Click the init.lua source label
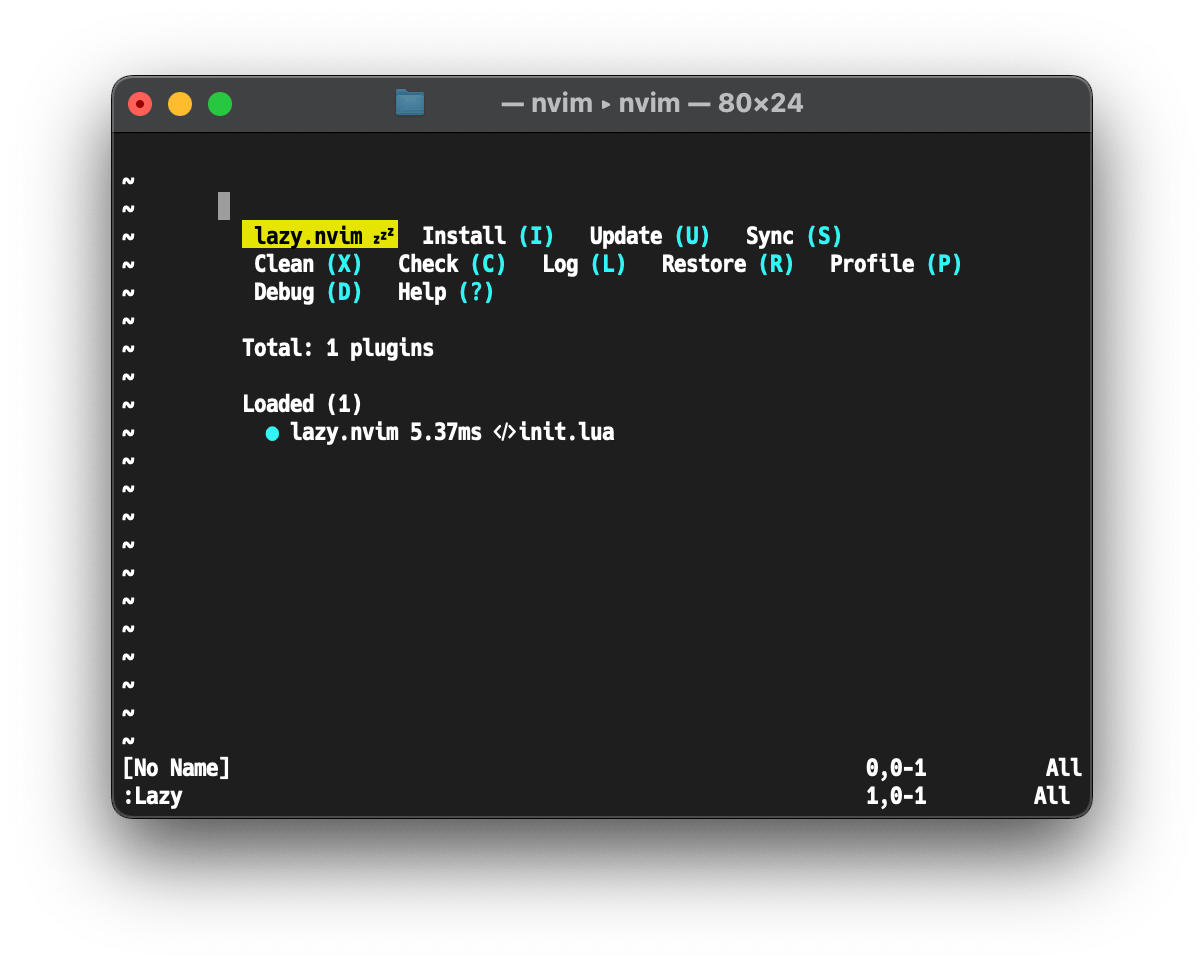This screenshot has height=966, width=1204. (566, 433)
